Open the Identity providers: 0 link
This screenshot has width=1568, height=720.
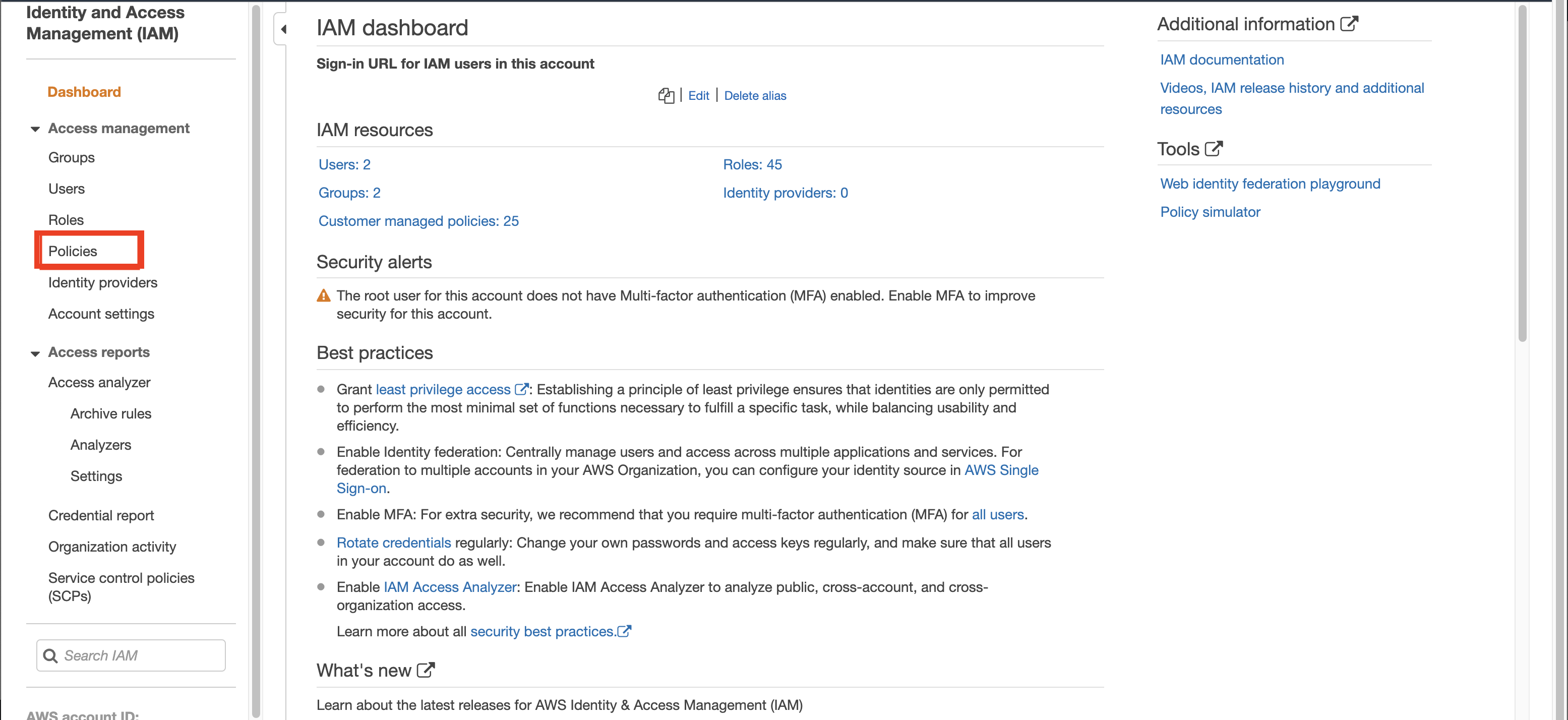(785, 193)
